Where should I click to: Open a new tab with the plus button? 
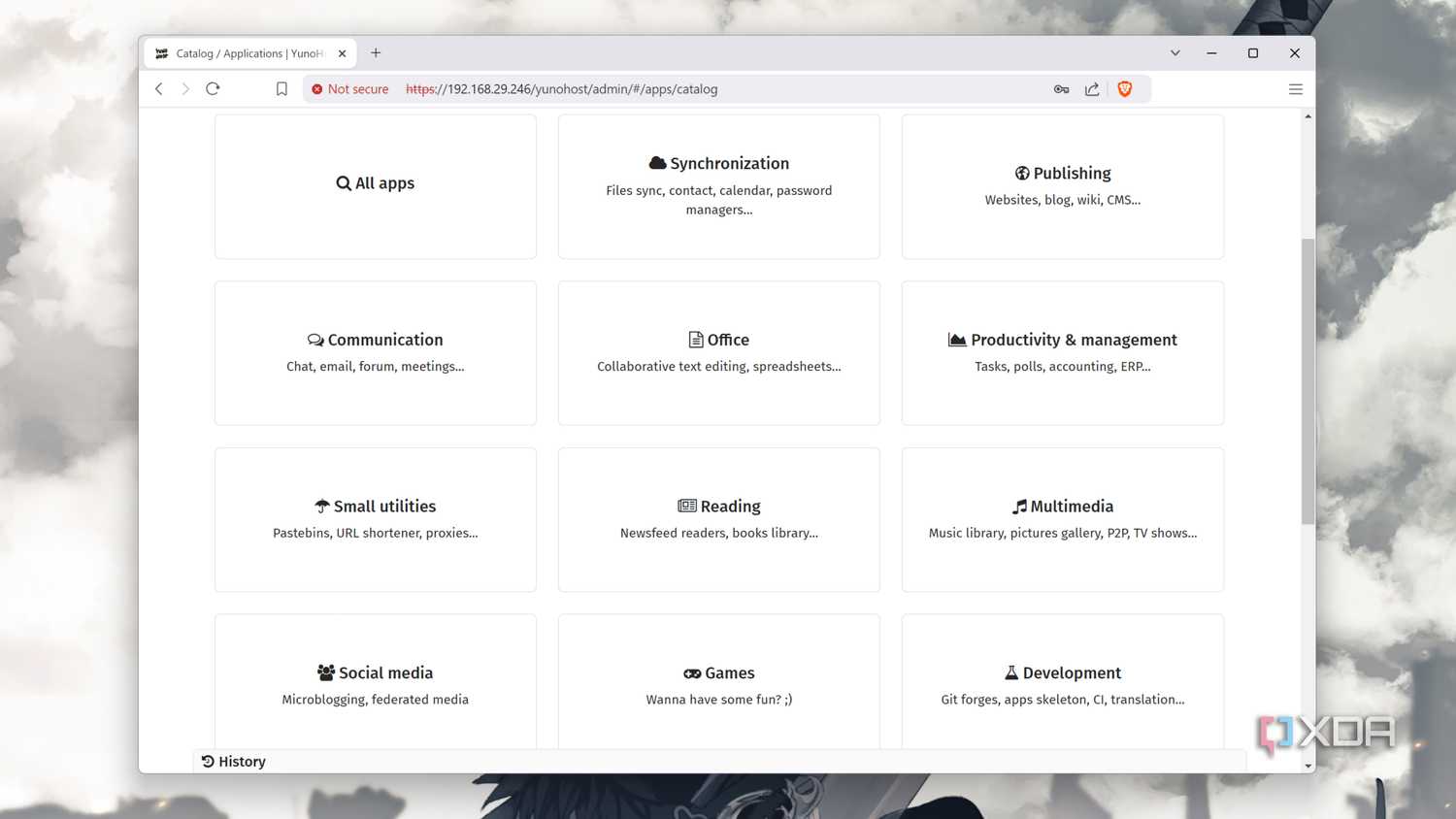(376, 53)
